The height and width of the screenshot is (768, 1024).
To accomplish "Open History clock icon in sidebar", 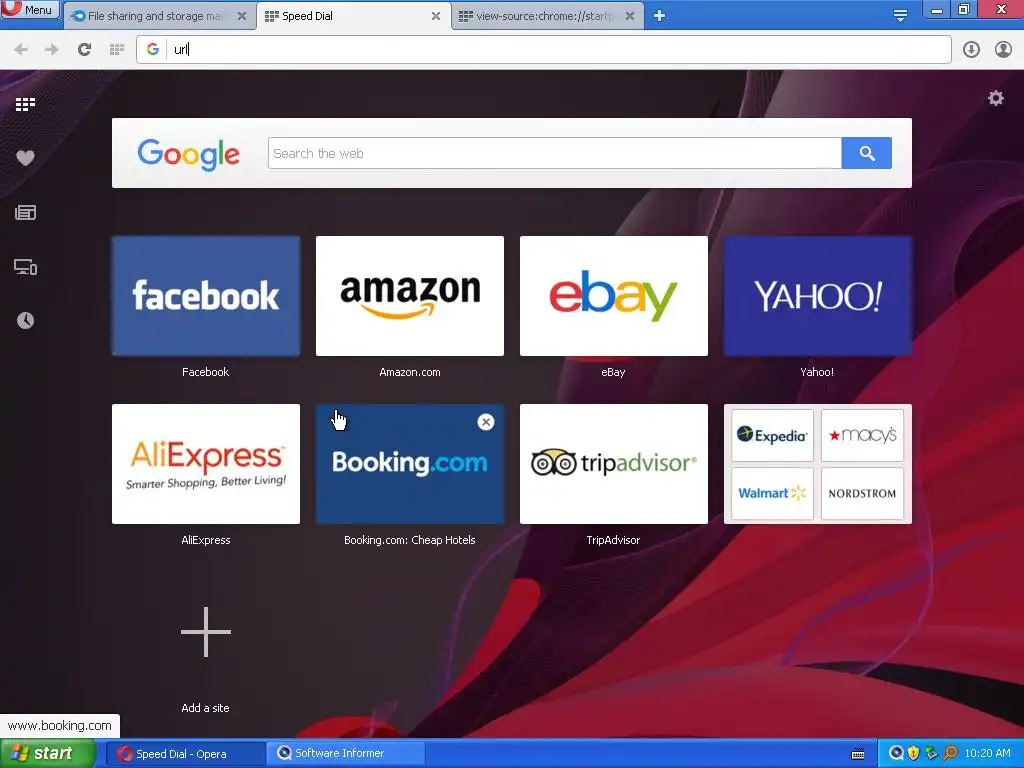I will [x=25, y=321].
